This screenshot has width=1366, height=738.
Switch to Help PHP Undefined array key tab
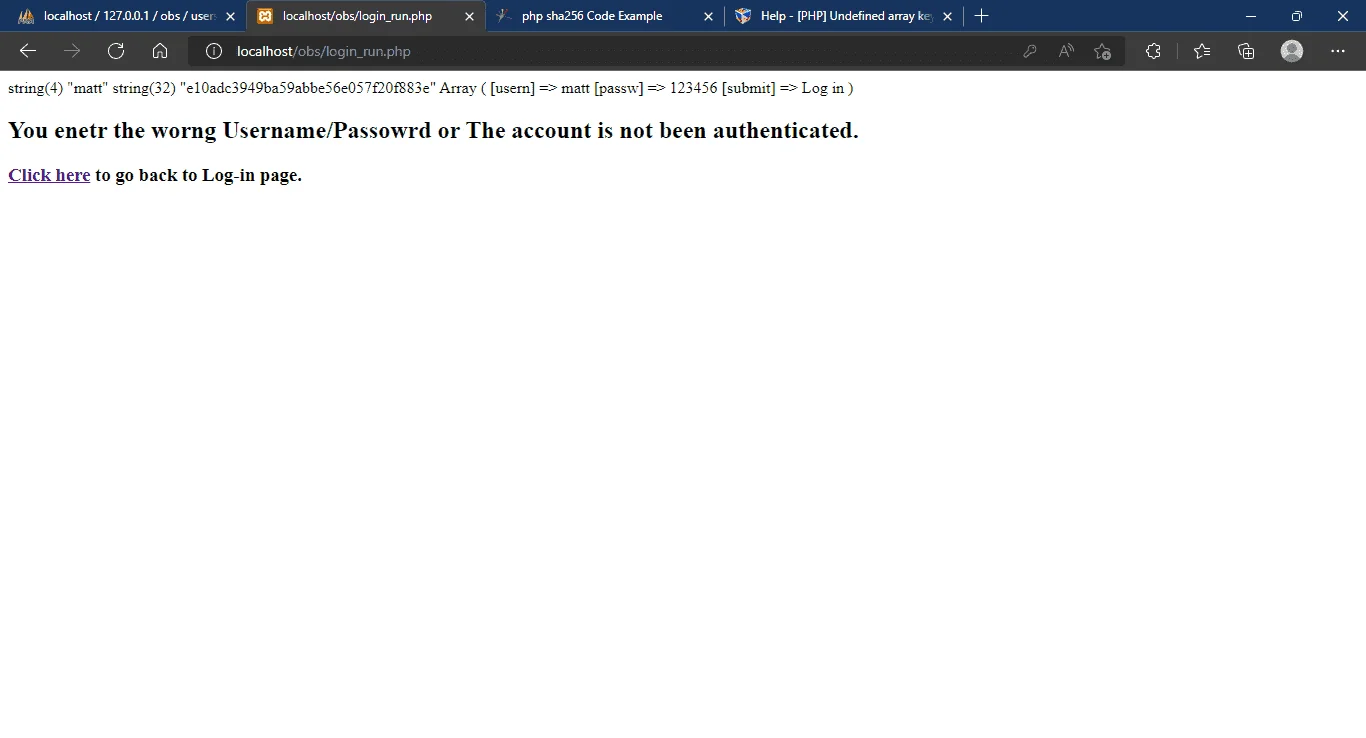844,16
